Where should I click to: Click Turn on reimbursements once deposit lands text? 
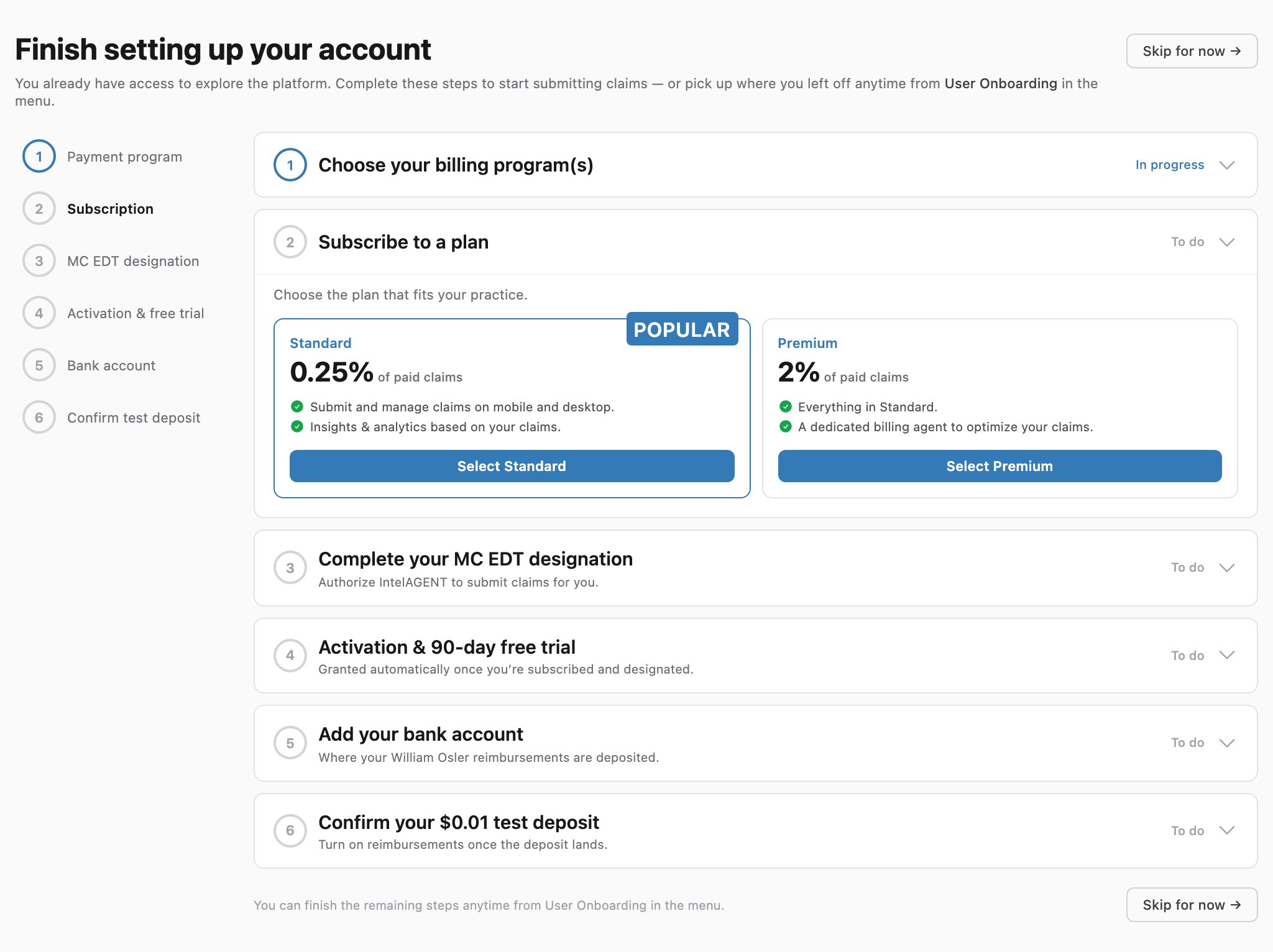click(x=462, y=844)
